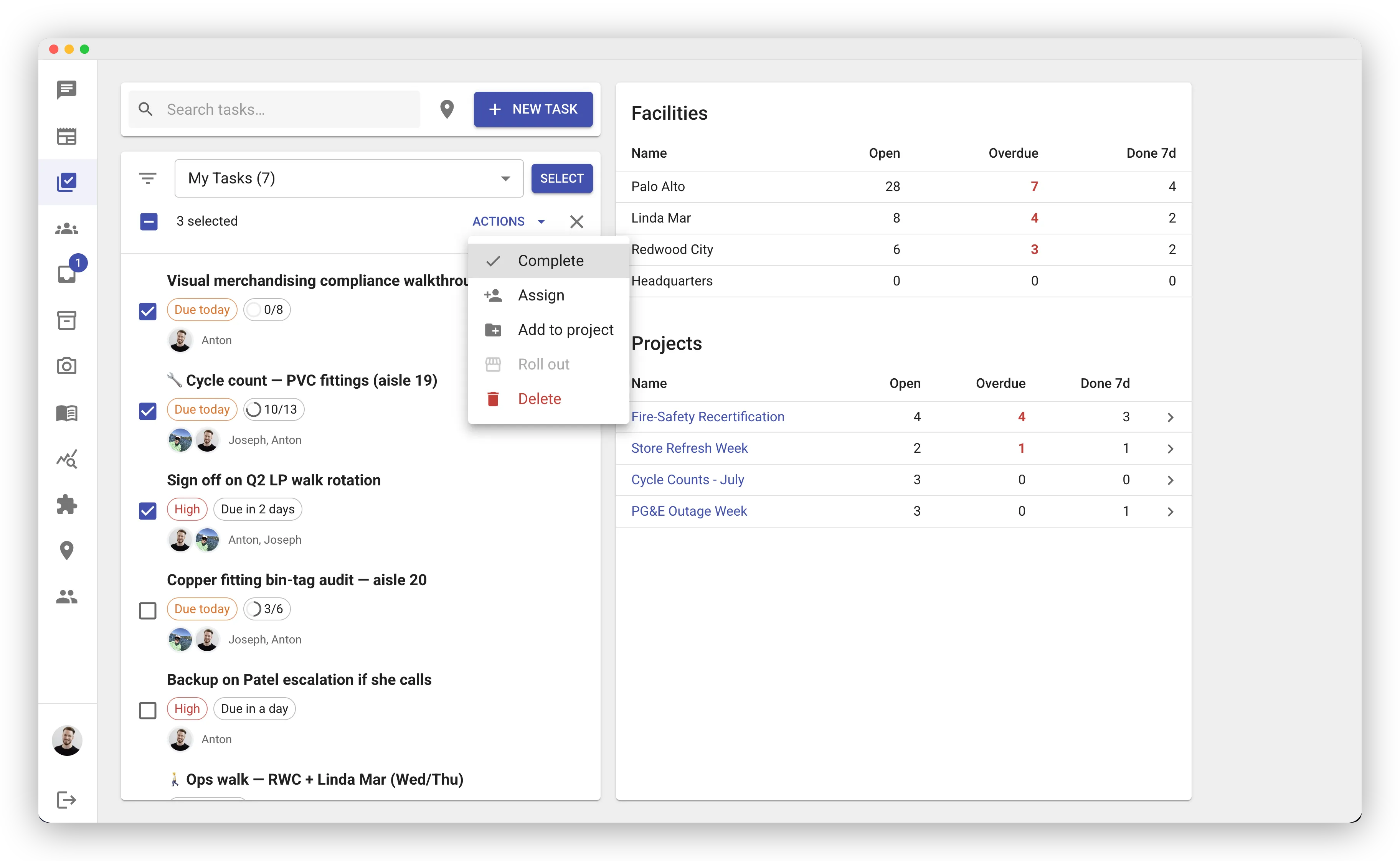Open the Backup on Patel escalation task title
The image size is (1400, 861).
pos(299,680)
